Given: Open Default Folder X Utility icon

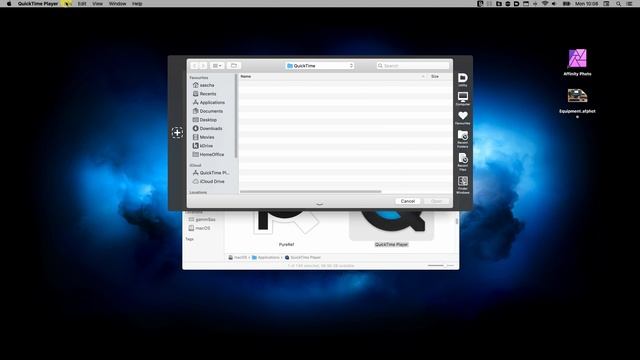Looking at the screenshot, I should (462, 79).
